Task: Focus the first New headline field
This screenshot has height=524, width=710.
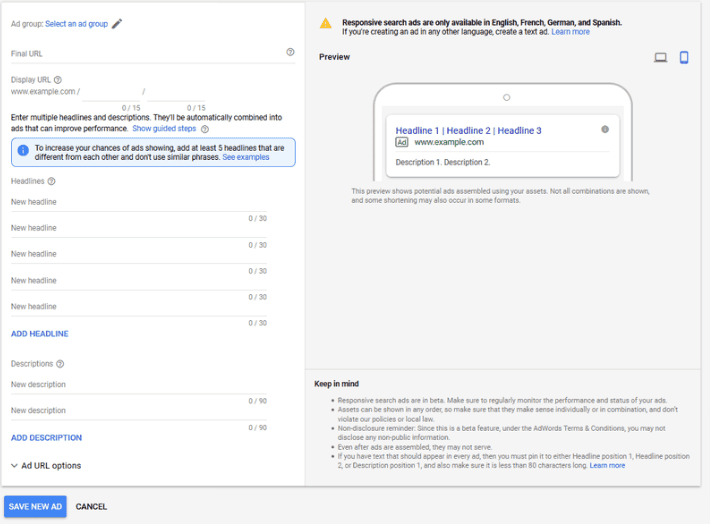Action: pos(139,202)
